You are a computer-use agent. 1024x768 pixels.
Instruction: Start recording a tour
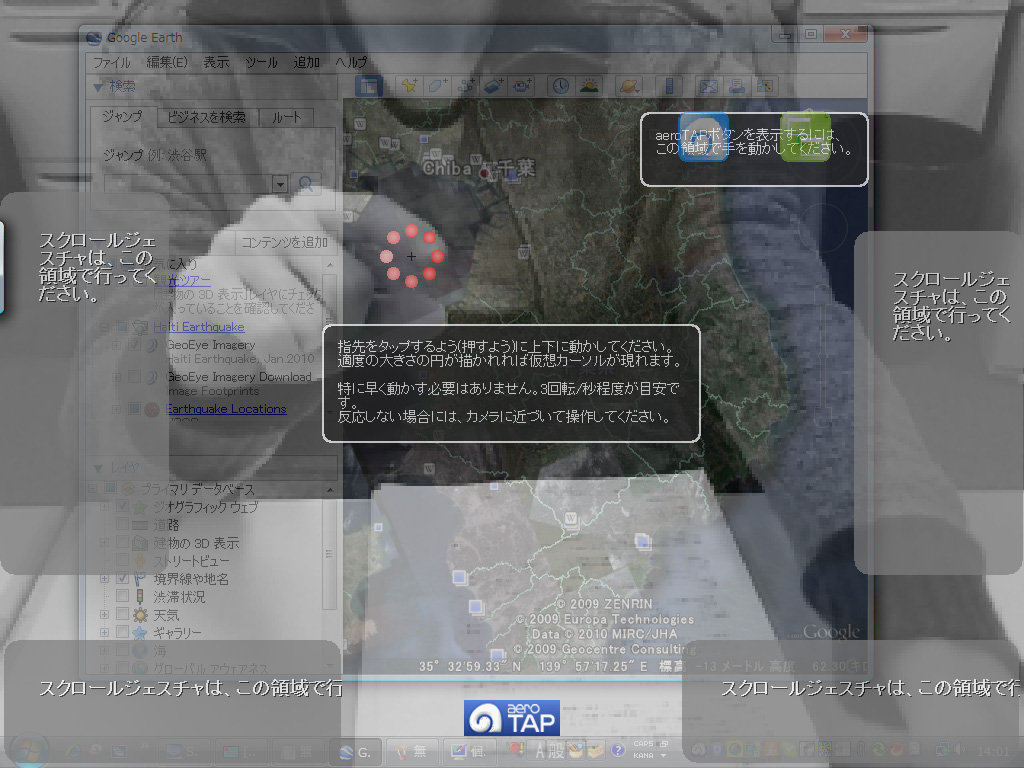tap(523, 86)
